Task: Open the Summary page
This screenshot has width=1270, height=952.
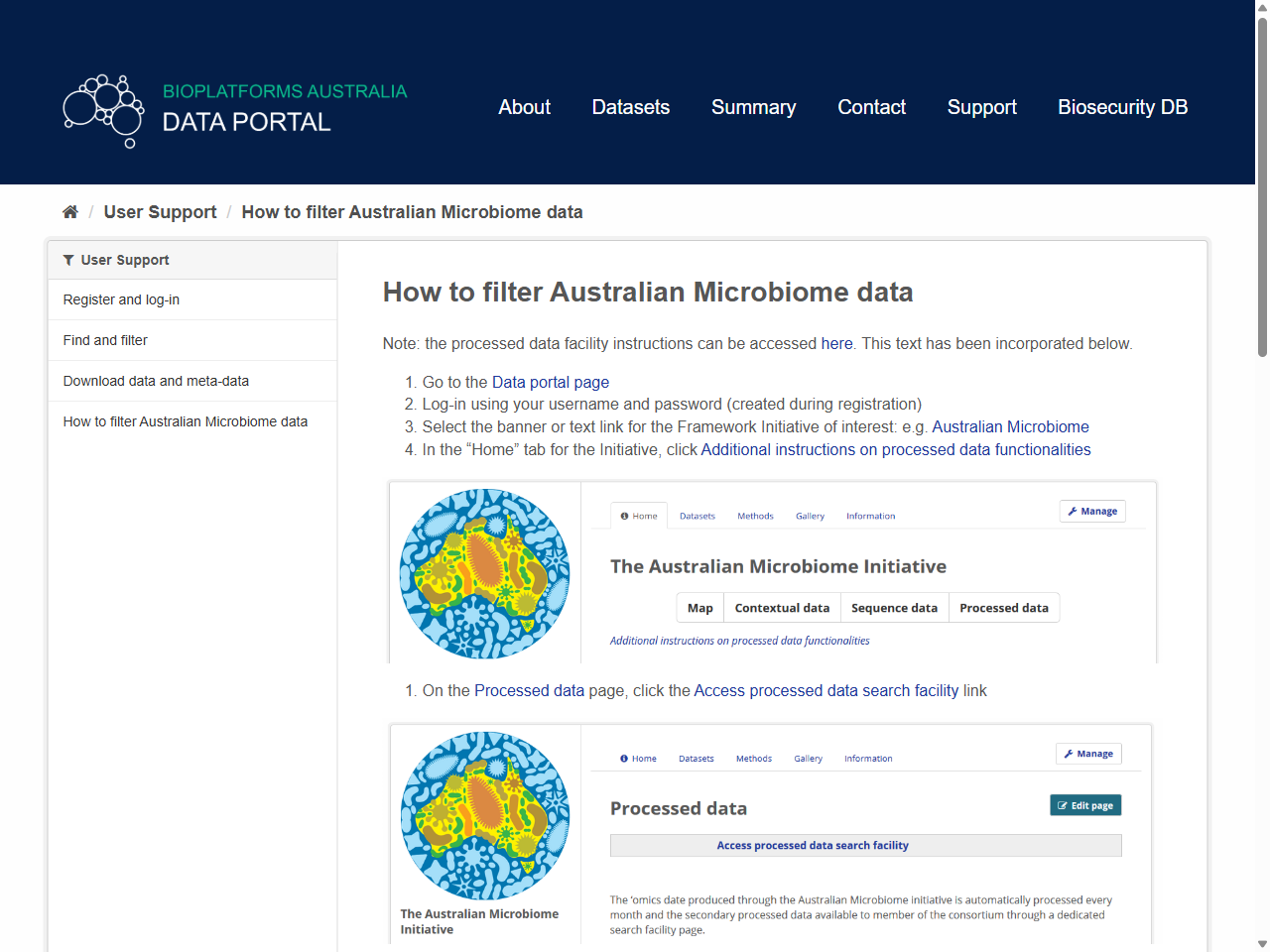Action: tap(753, 107)
